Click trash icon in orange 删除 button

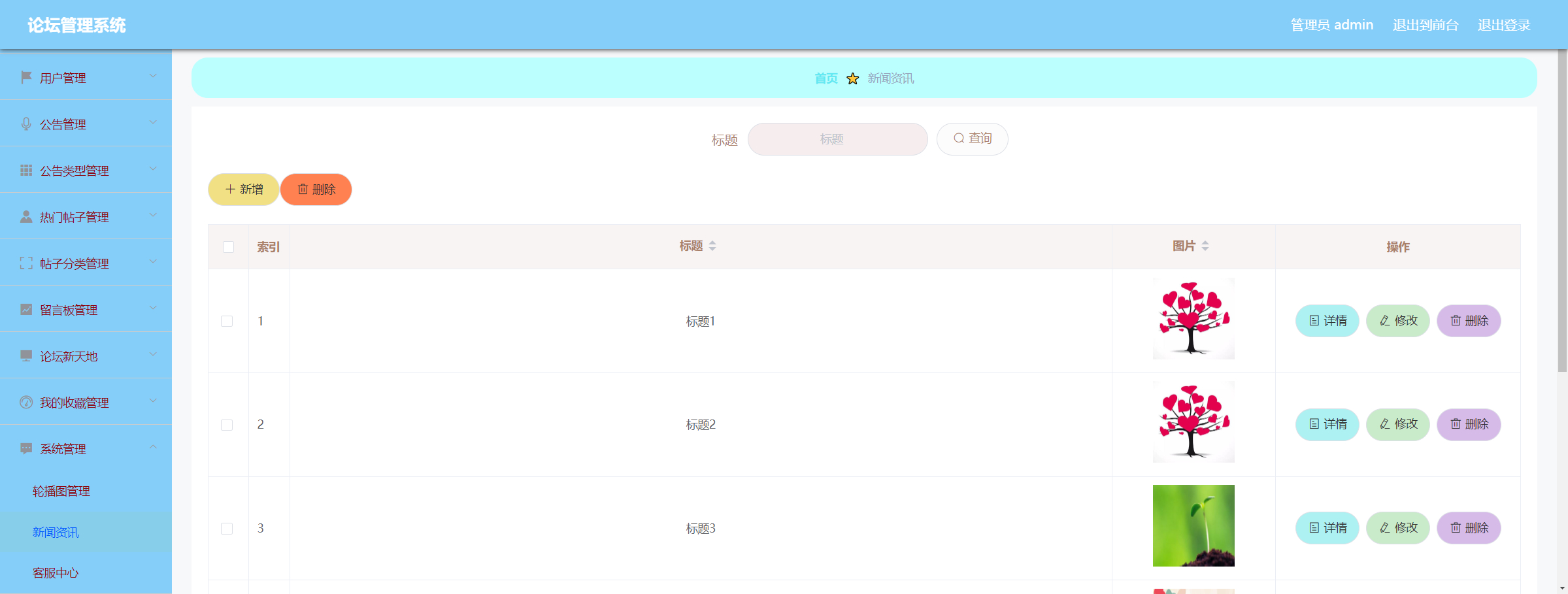click(x=303, y=189)
